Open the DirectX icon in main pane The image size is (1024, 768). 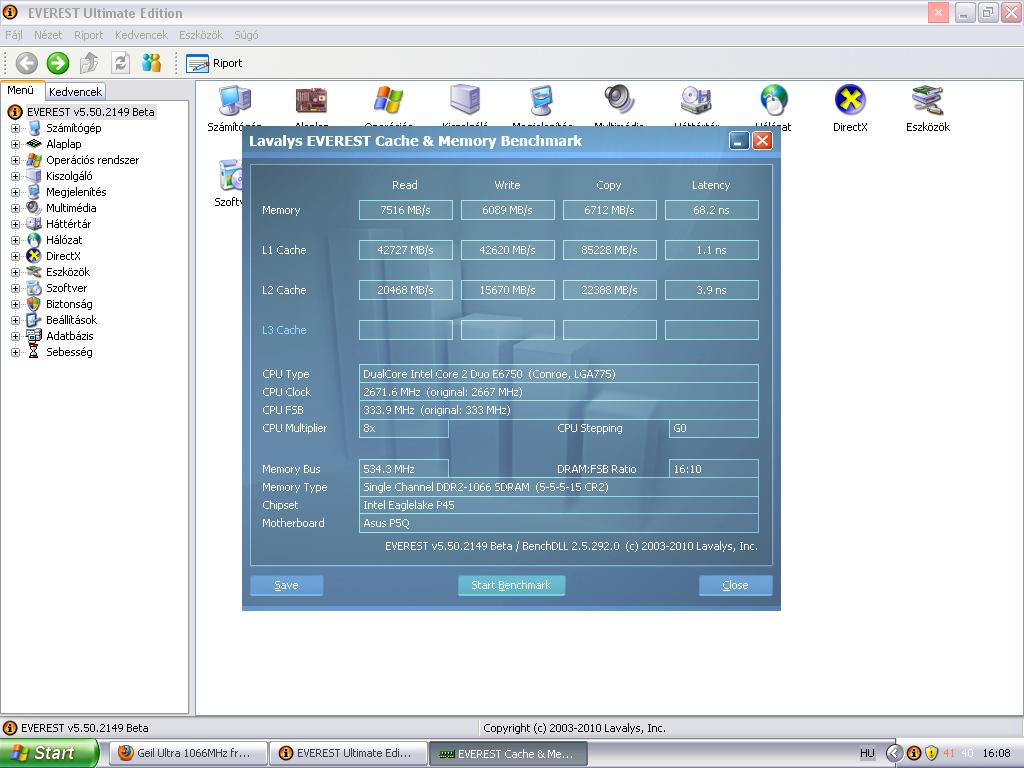(x=850, y=101)
